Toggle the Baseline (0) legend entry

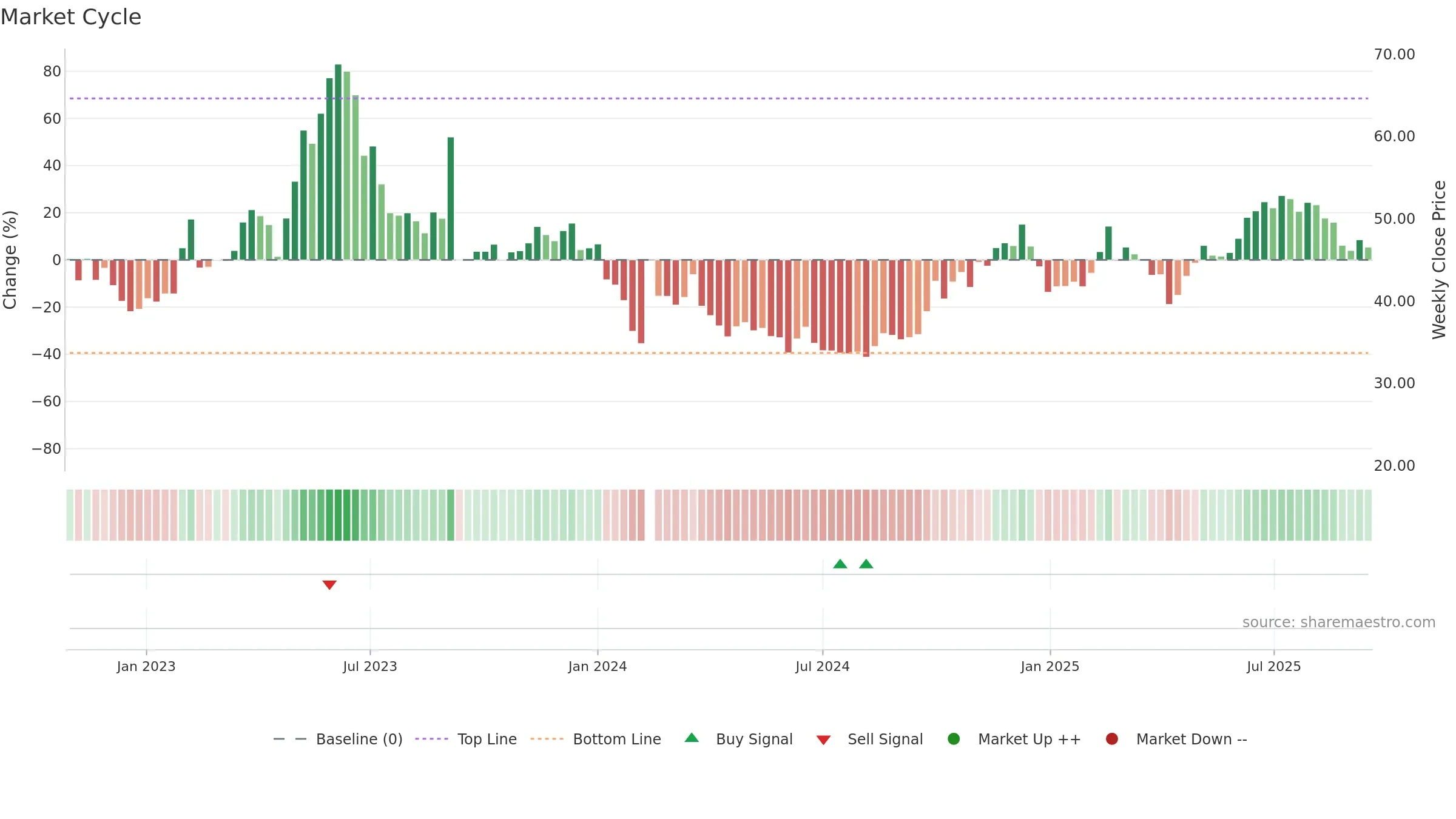(x=338, y=739)
